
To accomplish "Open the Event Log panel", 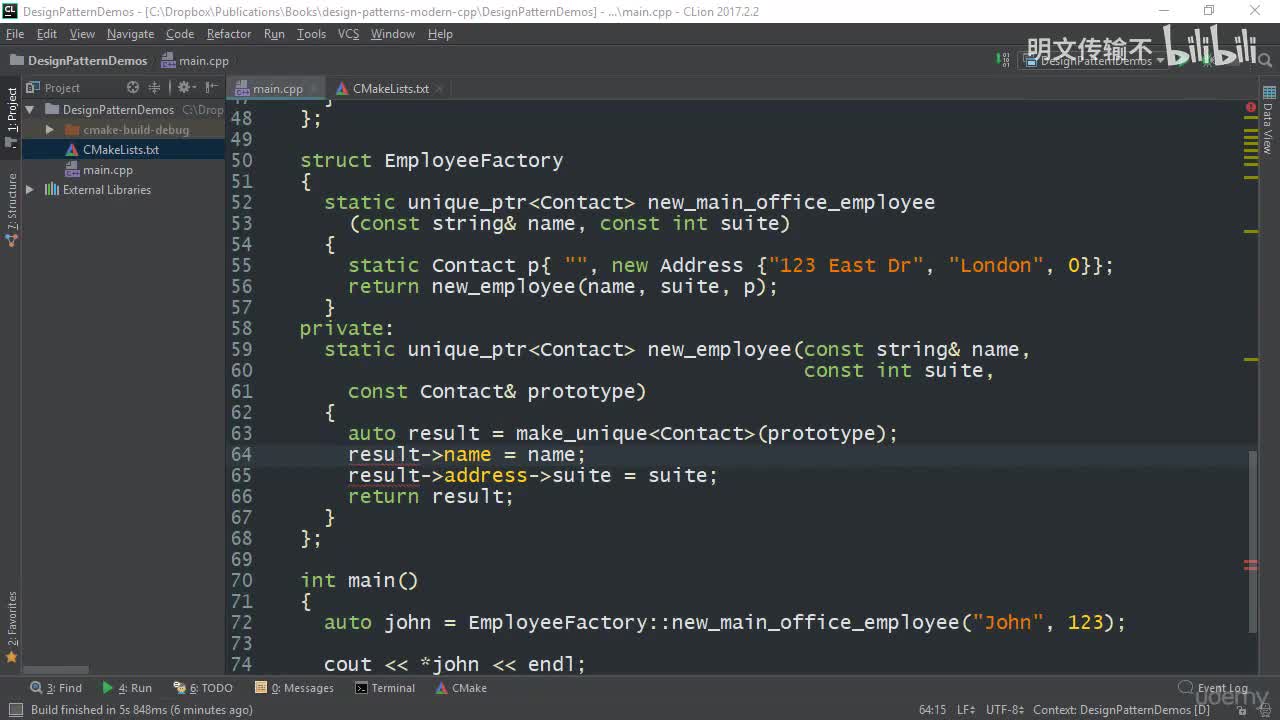I will (1213, 688).
